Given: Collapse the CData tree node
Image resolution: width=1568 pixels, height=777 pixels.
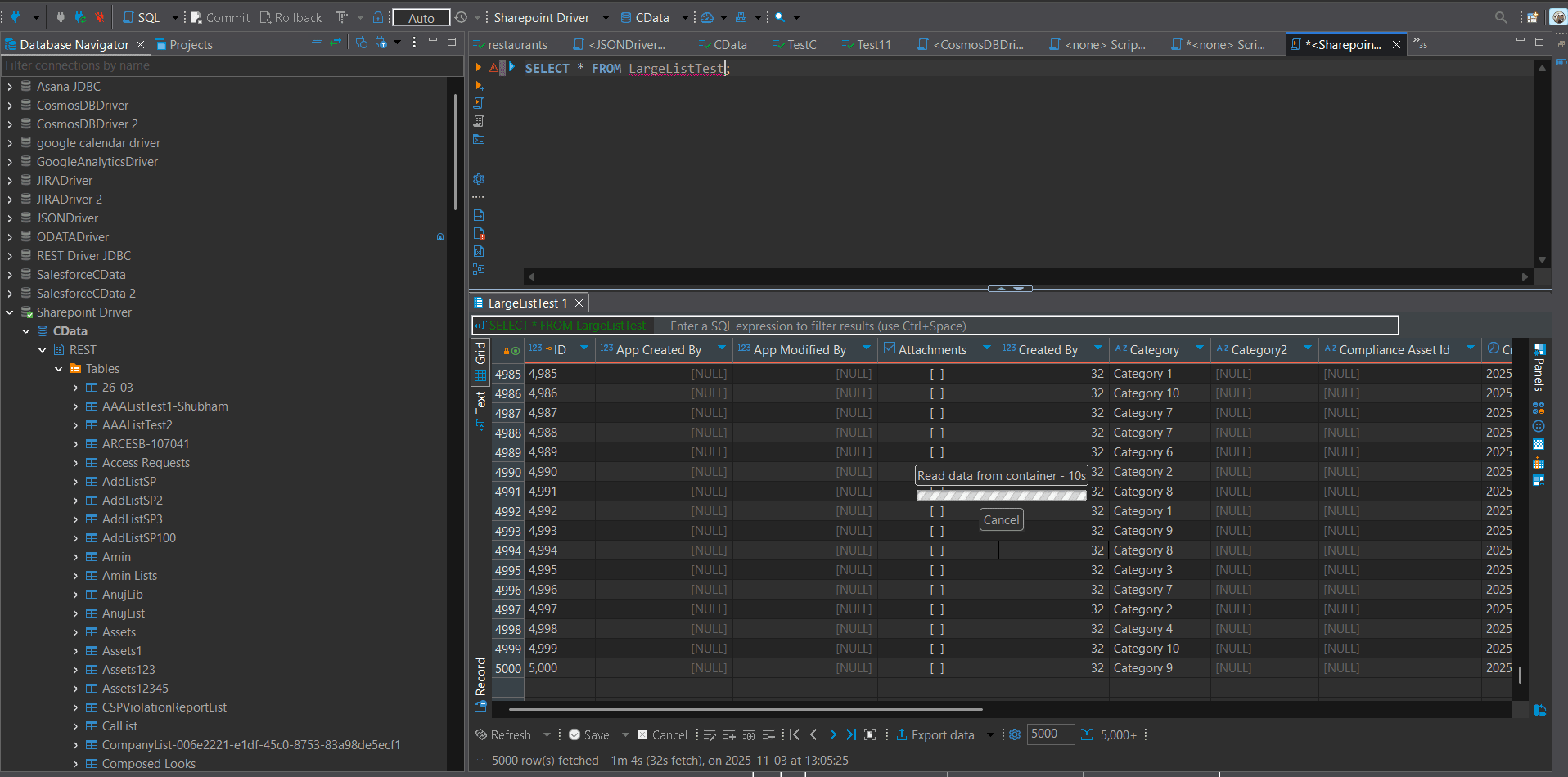Looking at the screenshot, I should point(26,331).
